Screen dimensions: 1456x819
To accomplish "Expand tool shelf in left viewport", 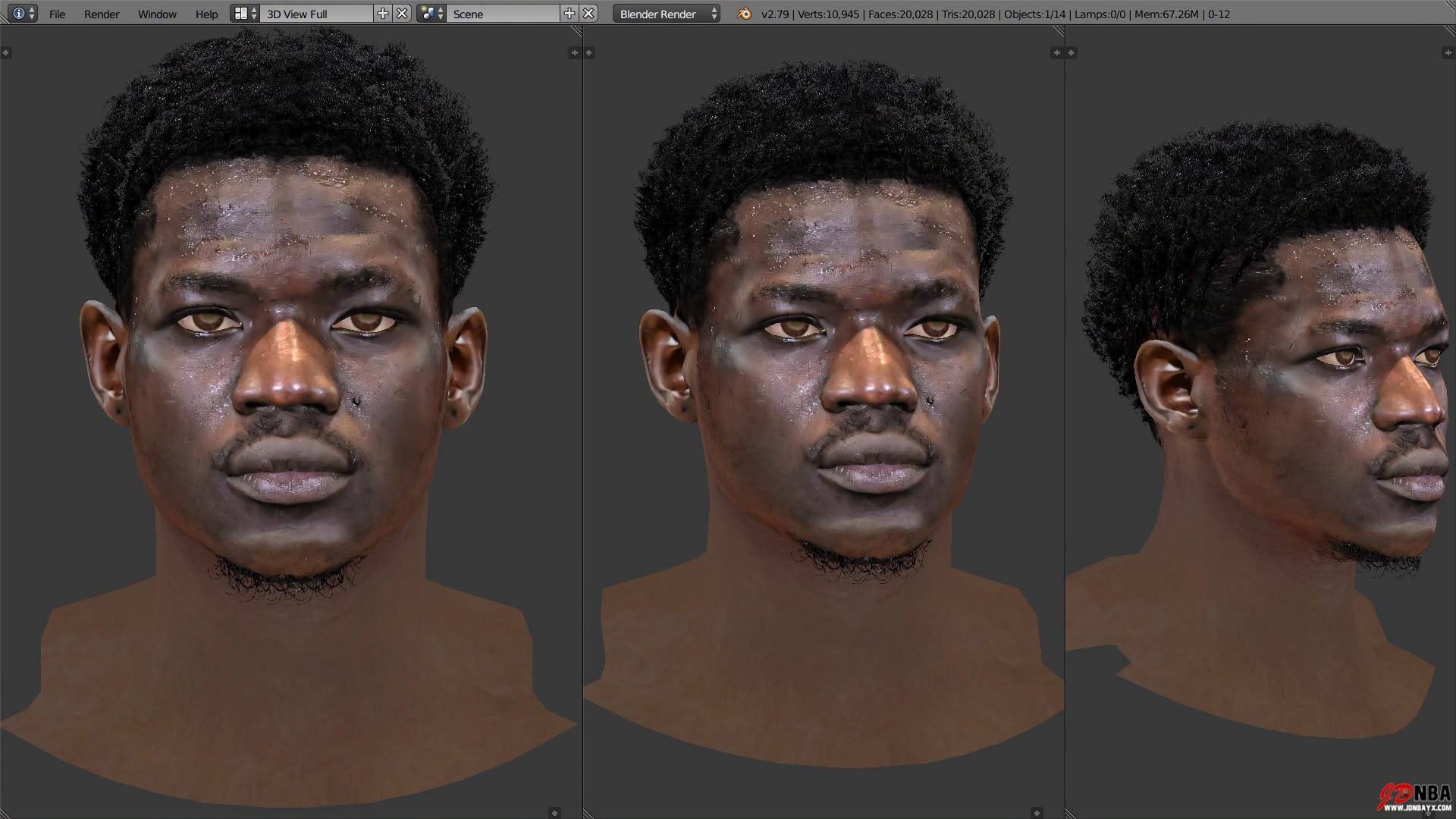I will [x=6, y=52].
